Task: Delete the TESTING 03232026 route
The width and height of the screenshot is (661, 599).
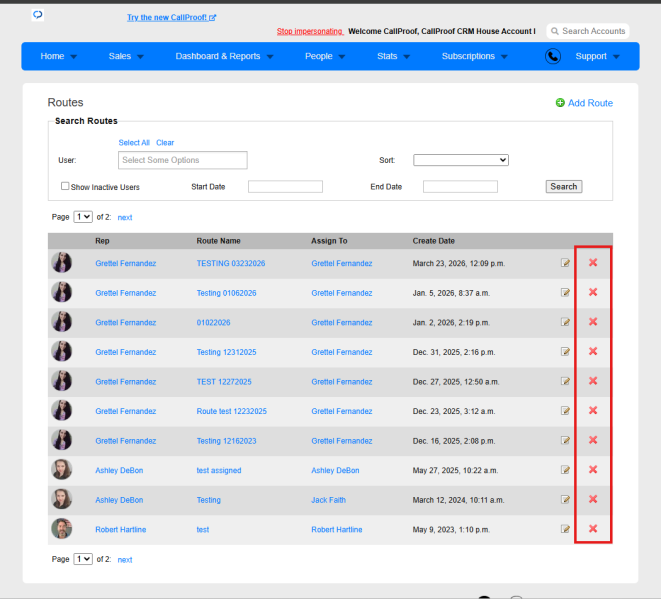Action: tap(593, 263)
